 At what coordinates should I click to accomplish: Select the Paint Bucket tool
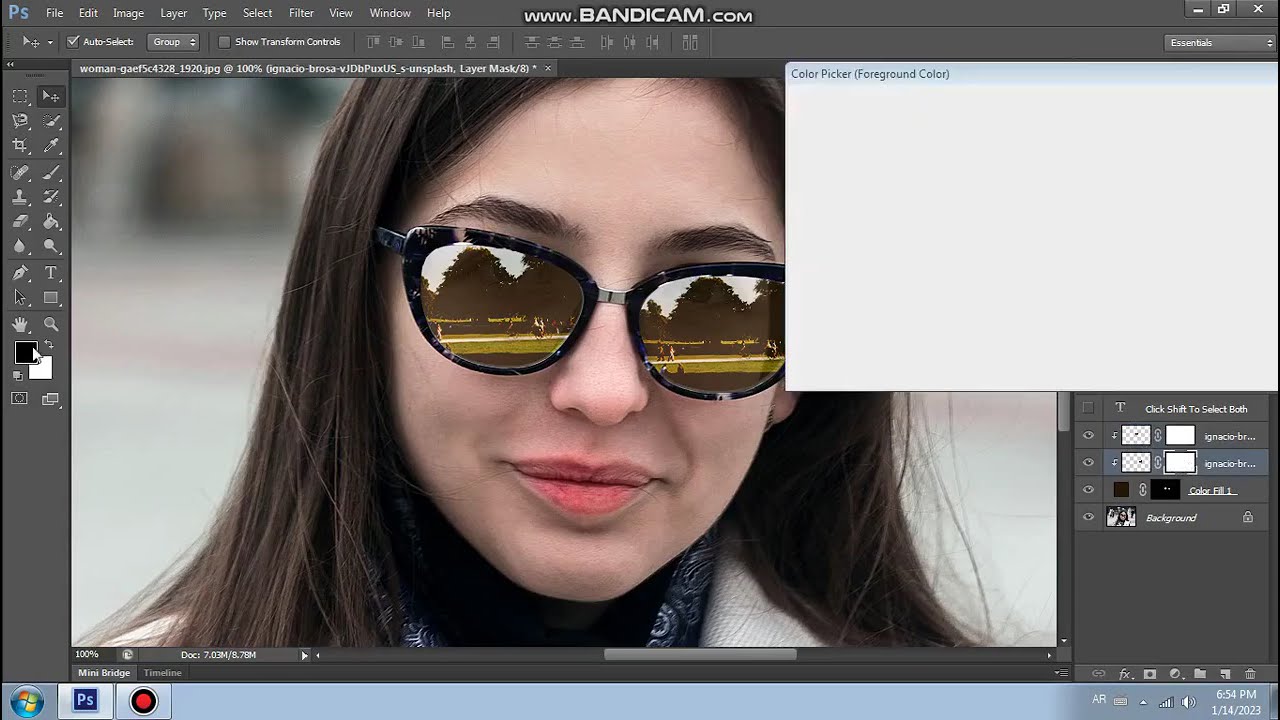[x=51, y=222]
